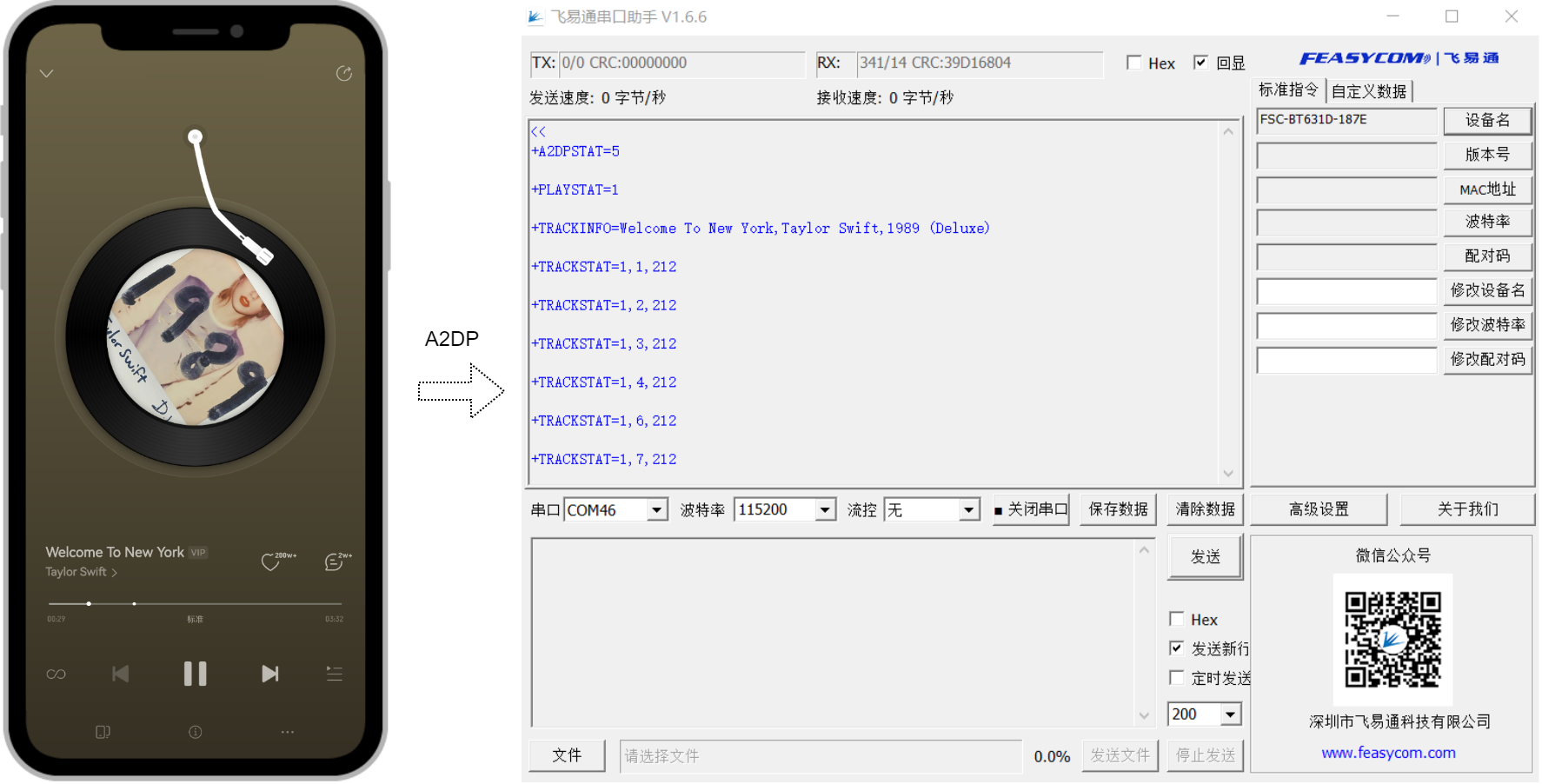Expand the COM46 serial port dropdown
The height and width of the screenshot is (784, 1542).
657,510
